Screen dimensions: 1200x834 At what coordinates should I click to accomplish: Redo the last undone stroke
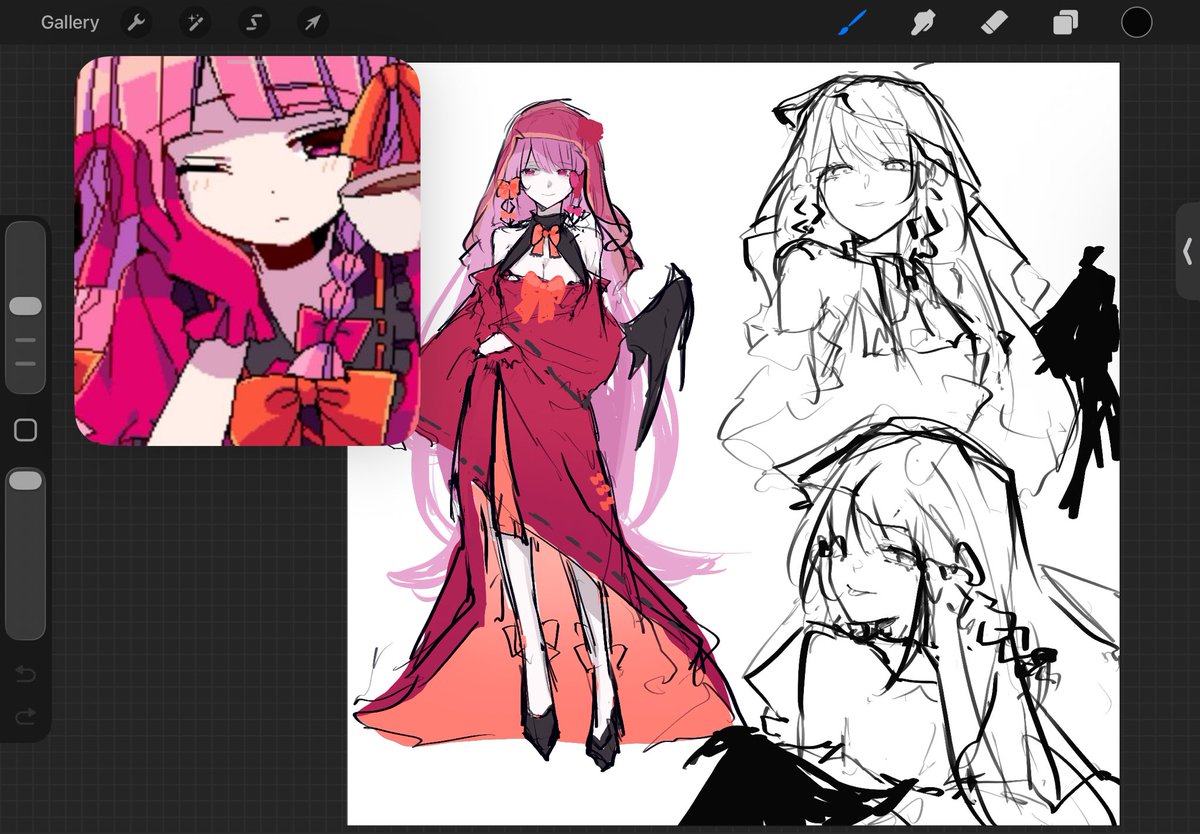pos(25,716)
